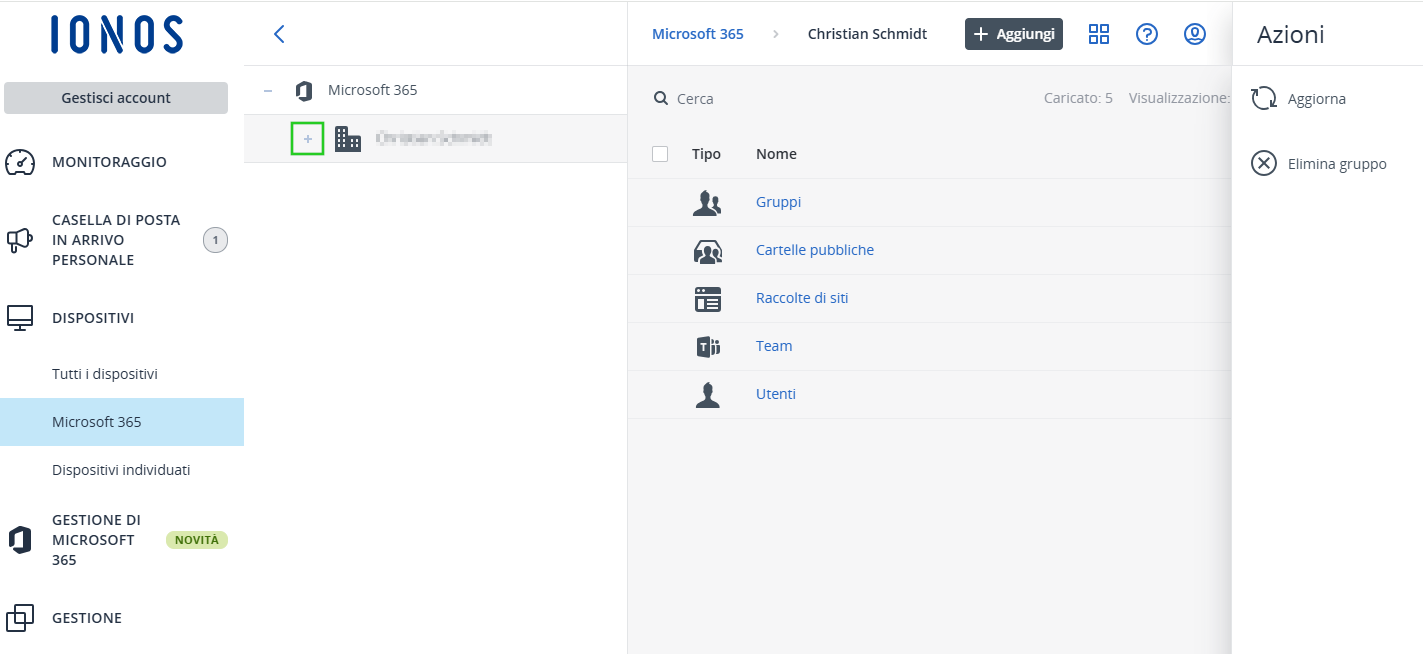Expand the organization node with plus
Viewport: 1423px width, 654px height.
pyautogui.click(x=307, y=139)
